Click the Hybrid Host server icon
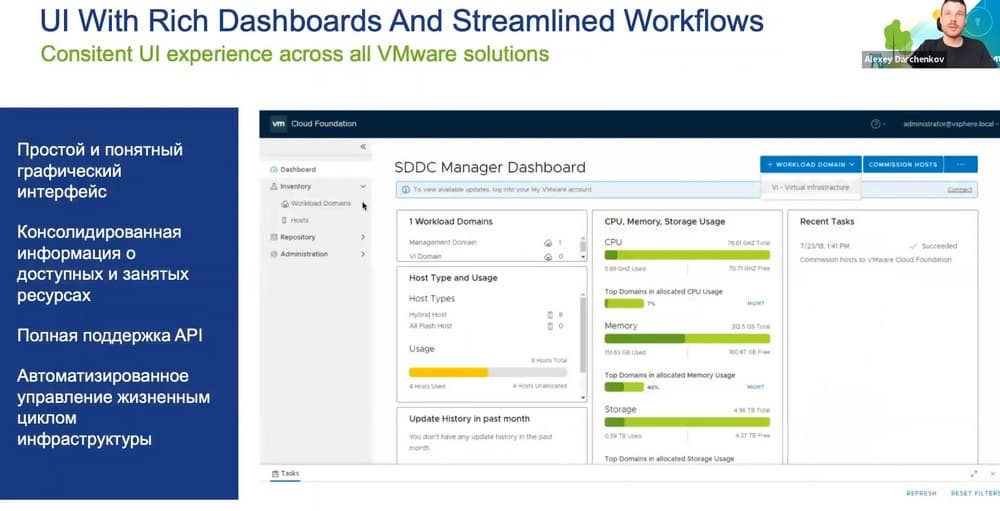 [x=550, y=315]
